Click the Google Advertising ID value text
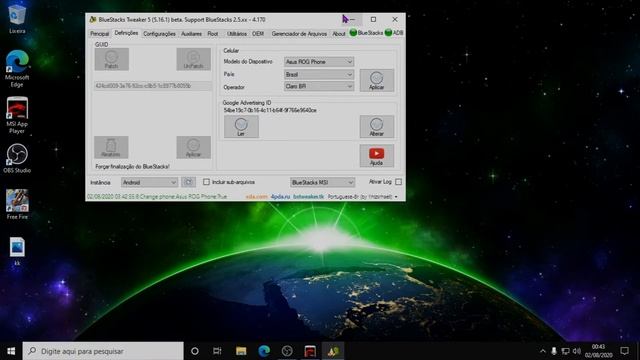Screen dimensions: 640x360 pos(270,110)
